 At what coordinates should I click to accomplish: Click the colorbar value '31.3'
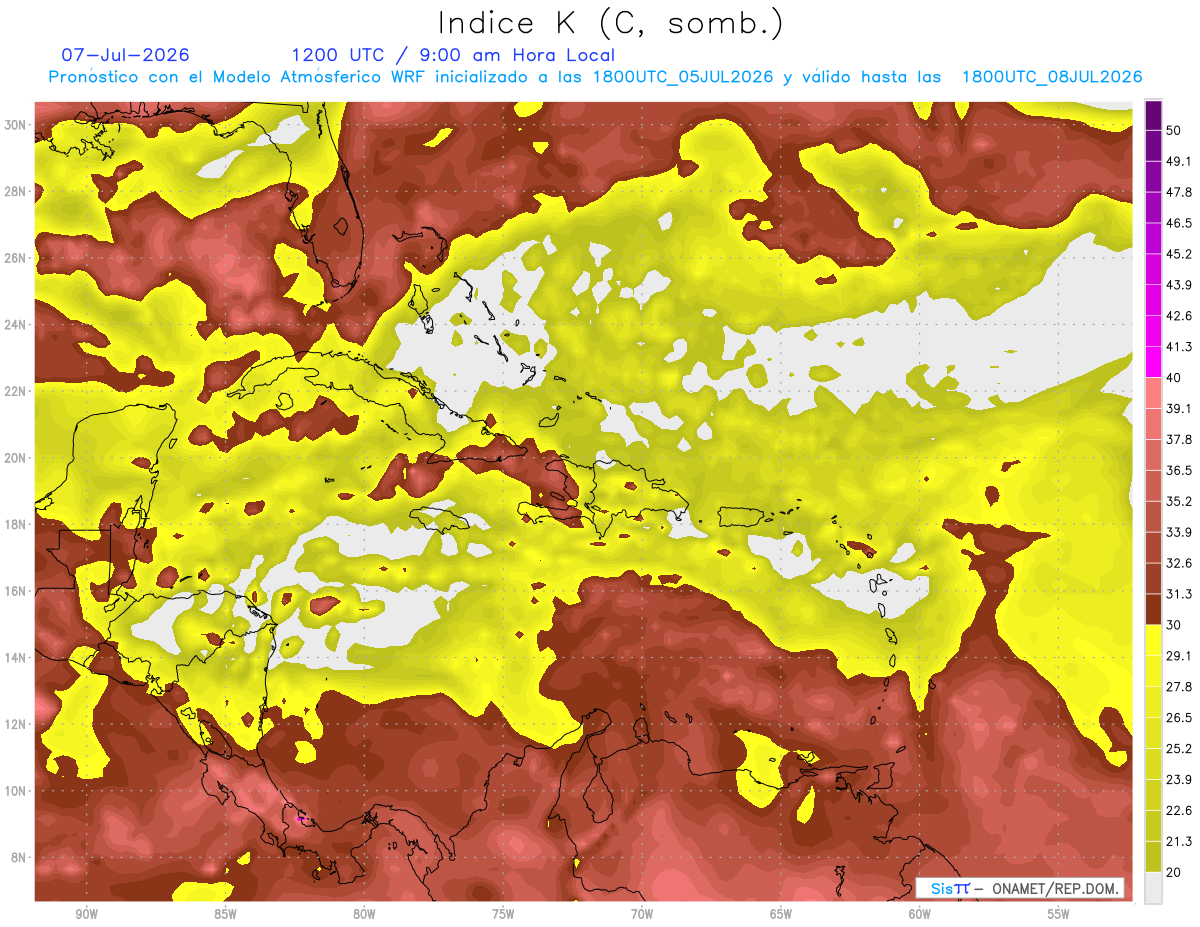click(1179, 594)
